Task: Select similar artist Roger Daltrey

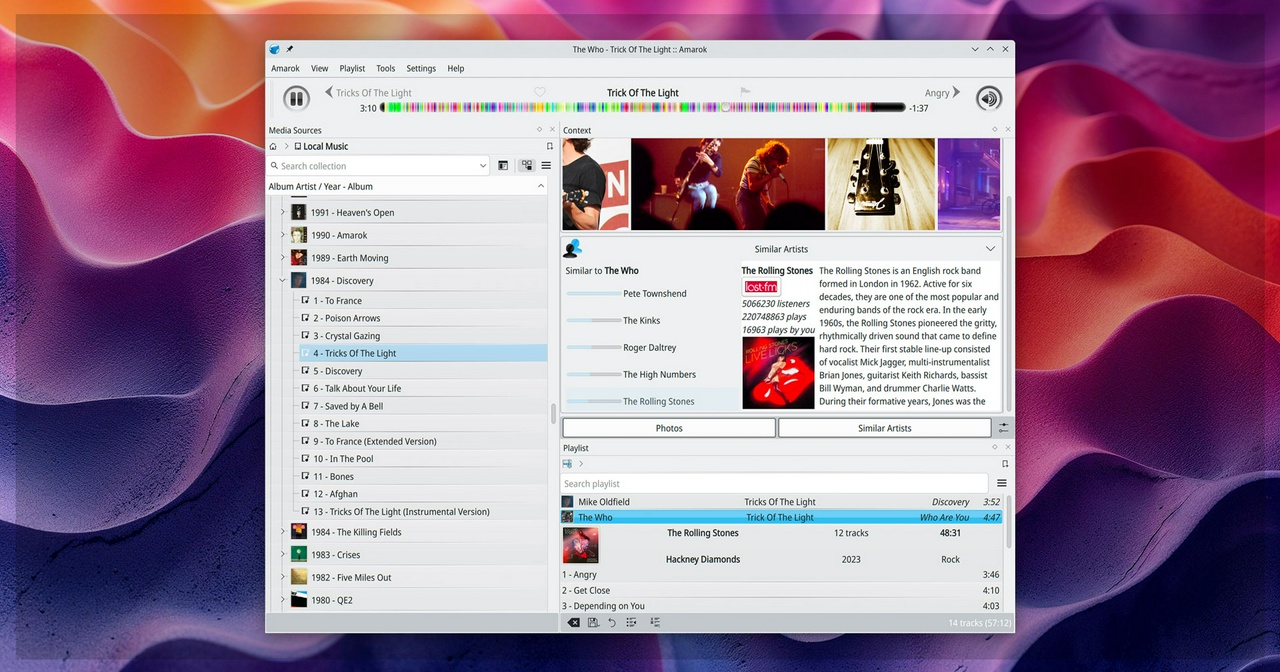Action: tap(651, 348)
